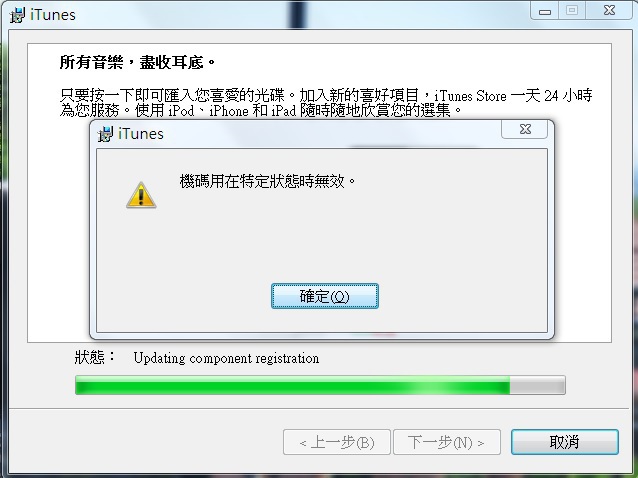Click the green filled portion of progress bar
This screenshot has height=478, width=638.
point(293,385)
